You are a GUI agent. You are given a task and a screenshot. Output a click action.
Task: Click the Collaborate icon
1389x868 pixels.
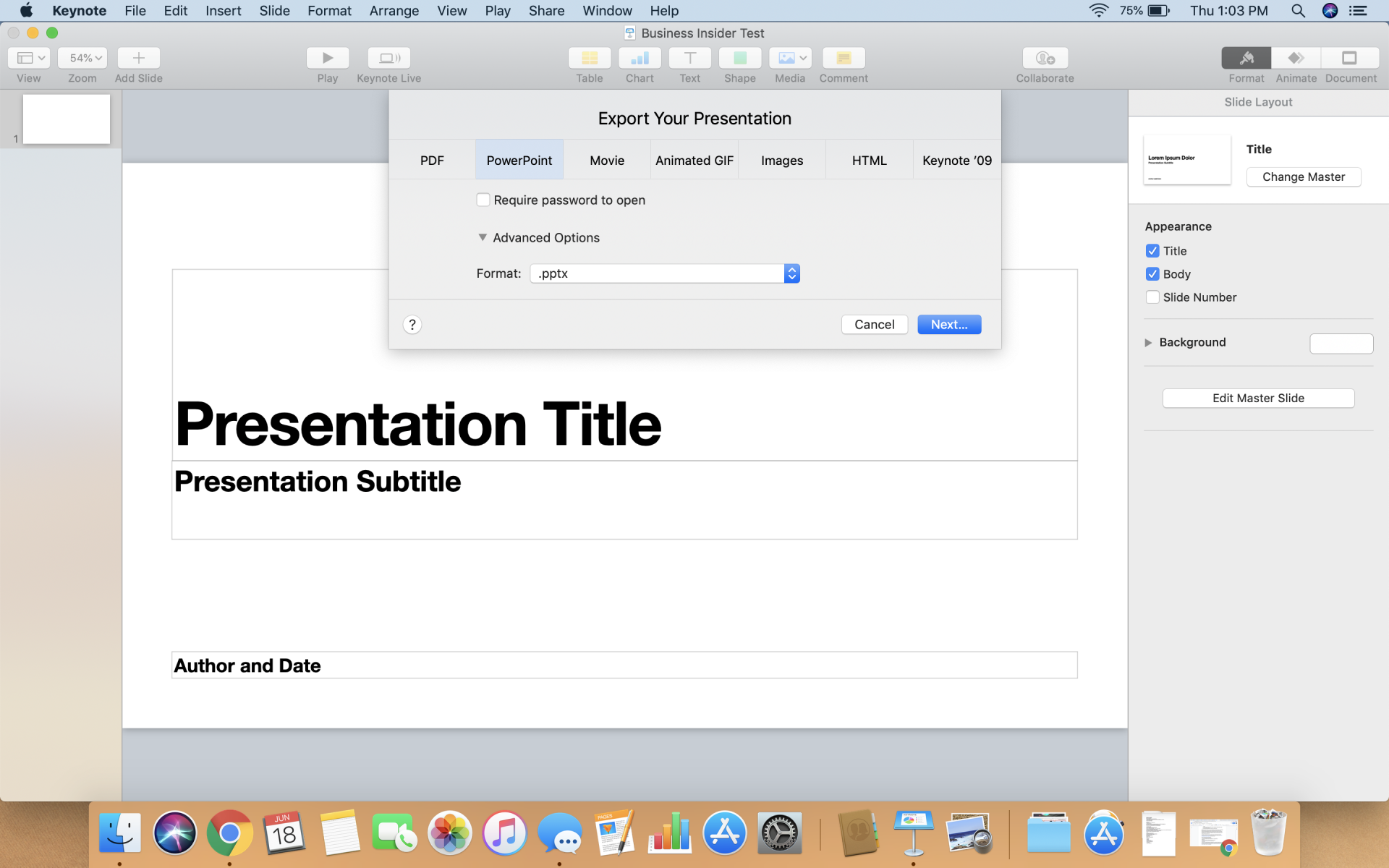[x=1045, y=58]
